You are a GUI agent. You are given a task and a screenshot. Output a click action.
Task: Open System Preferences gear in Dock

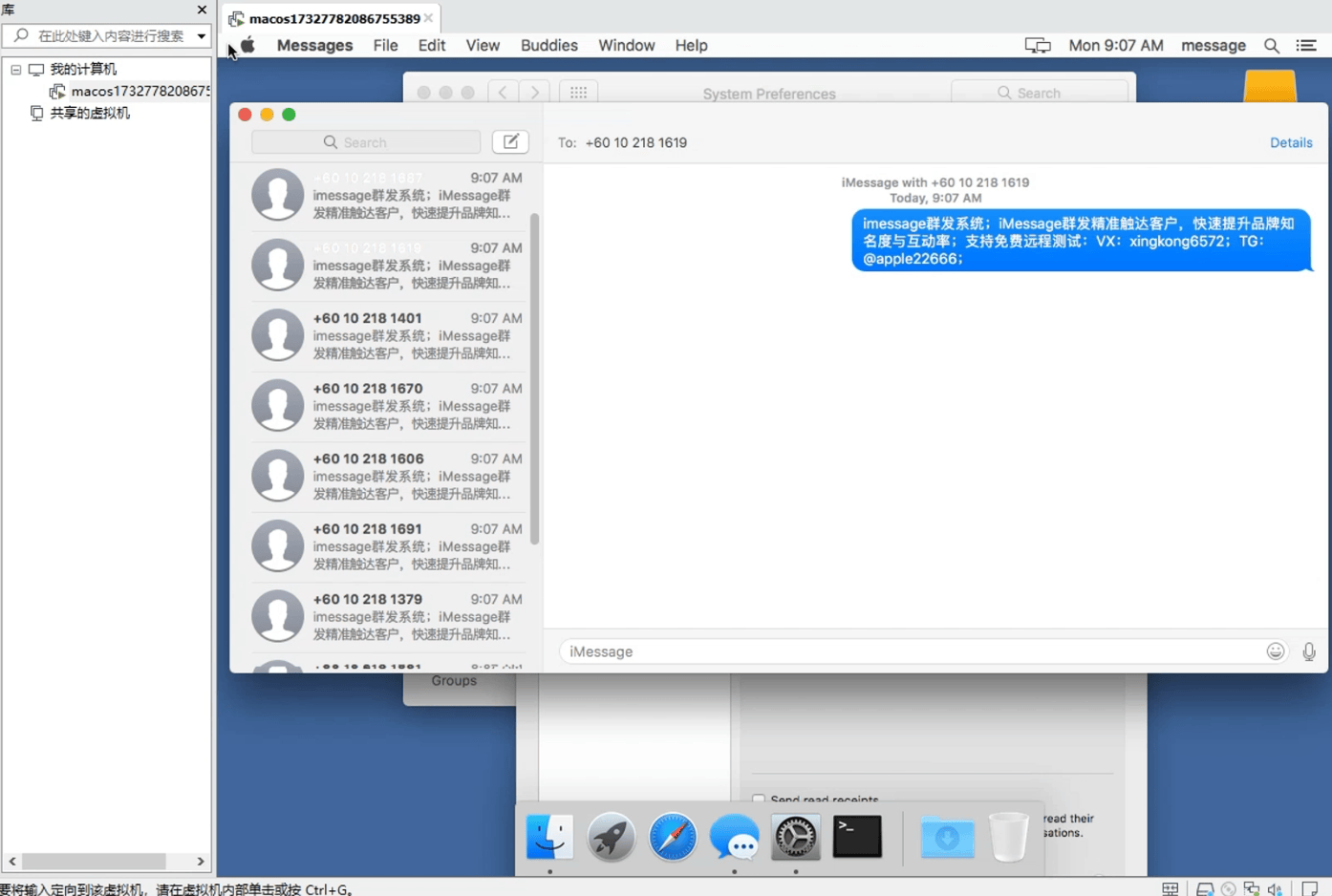796,837
